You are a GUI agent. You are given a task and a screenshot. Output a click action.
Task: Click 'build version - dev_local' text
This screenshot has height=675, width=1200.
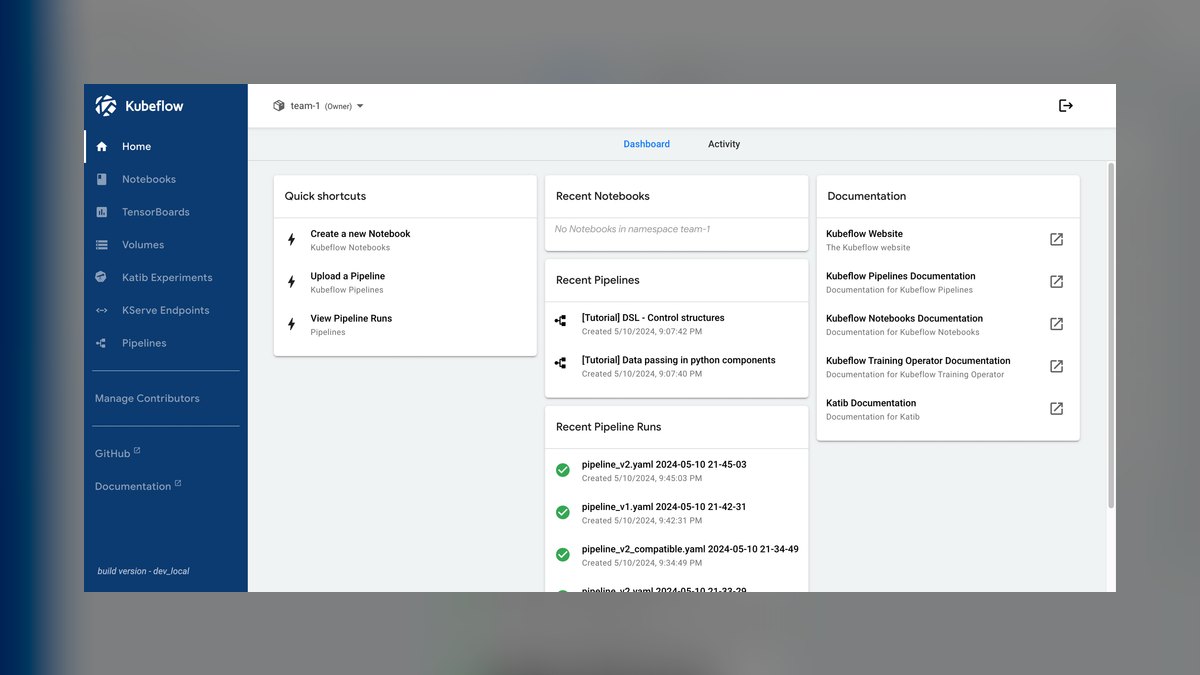pyautogui.click(x=143, y=571)
